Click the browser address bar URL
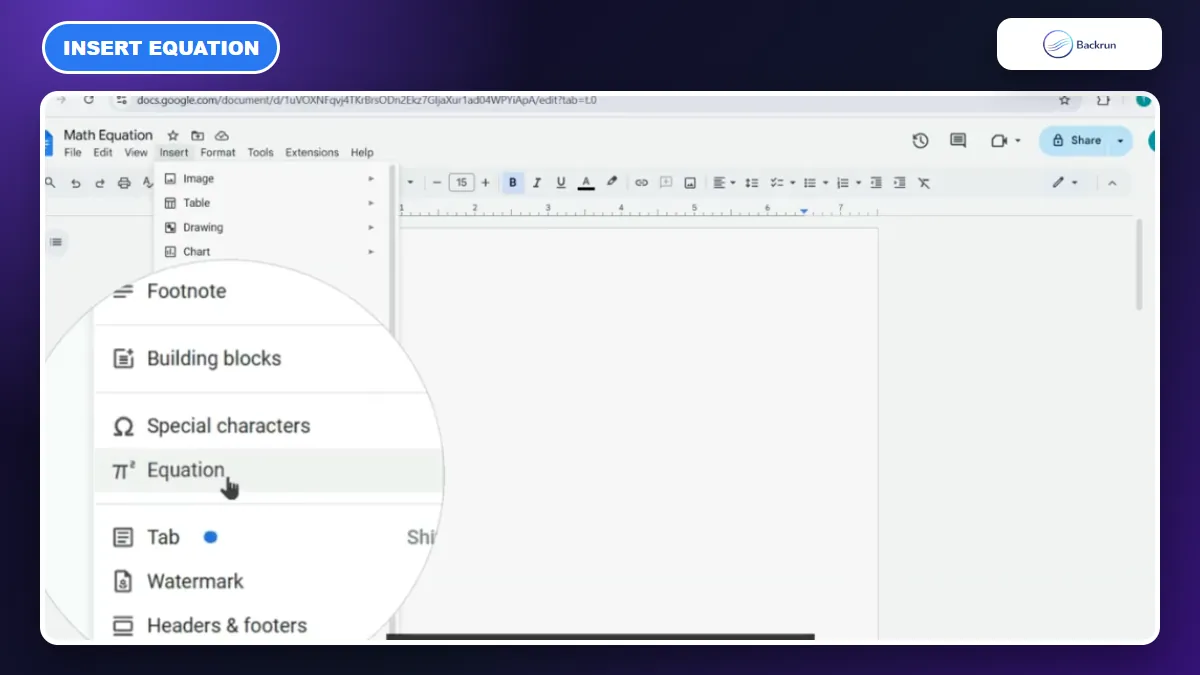Screen dimensions: 1200x675 (366, 100)
